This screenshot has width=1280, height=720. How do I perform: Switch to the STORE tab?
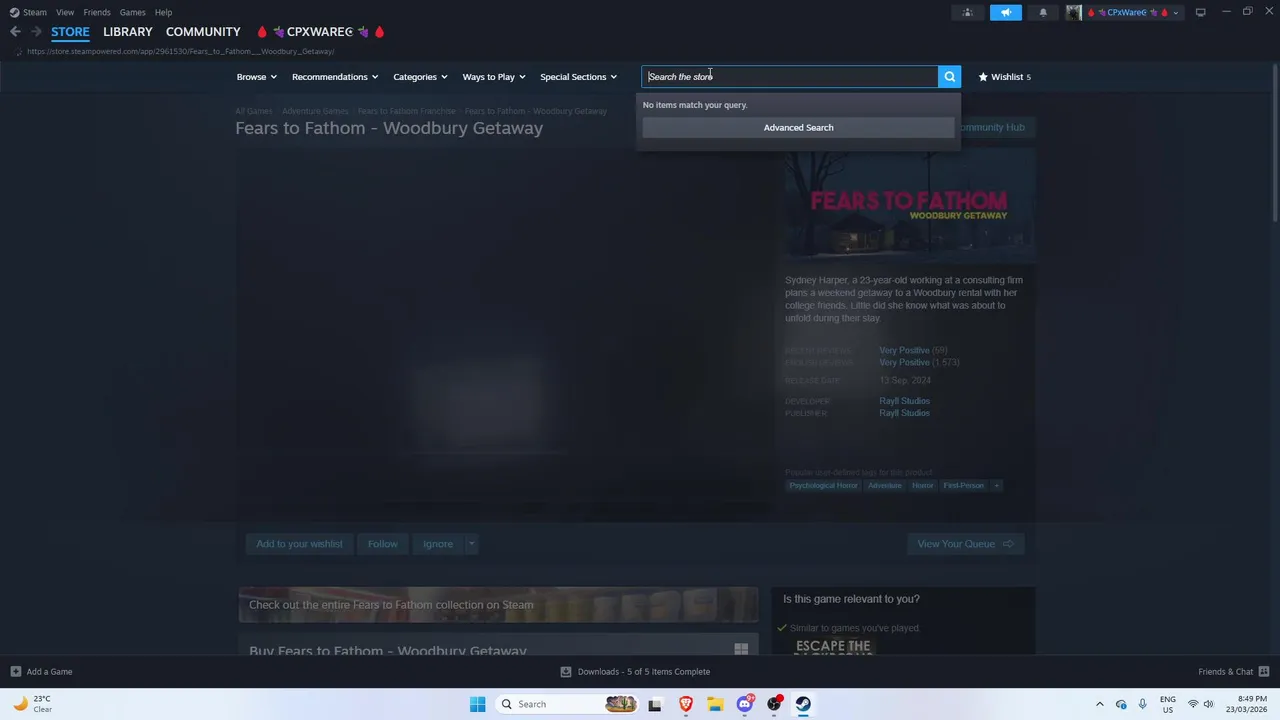pyautogui.click(x=70, y=32)
